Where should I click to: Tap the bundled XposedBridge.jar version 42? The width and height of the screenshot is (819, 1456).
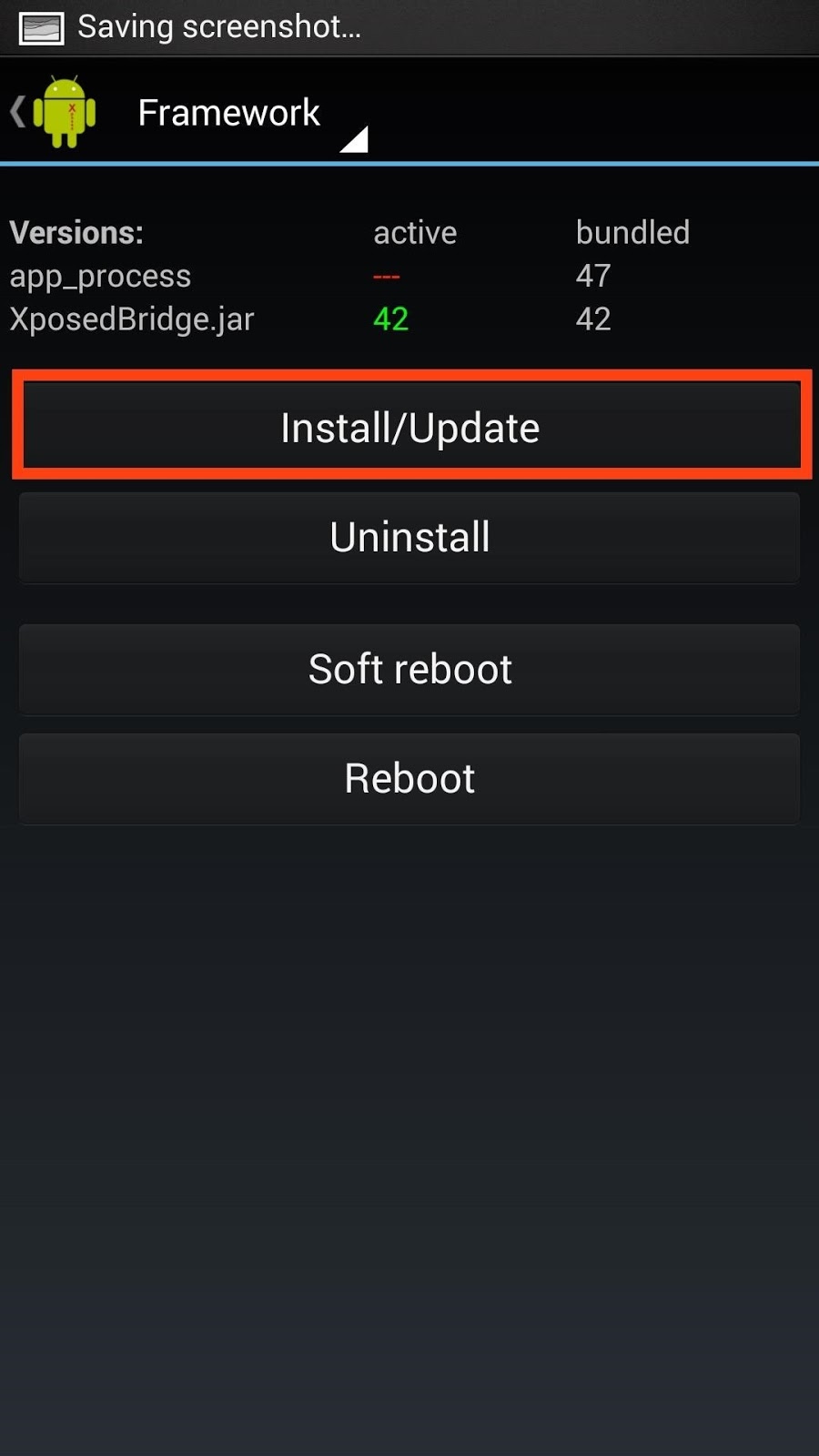point(593,319)
